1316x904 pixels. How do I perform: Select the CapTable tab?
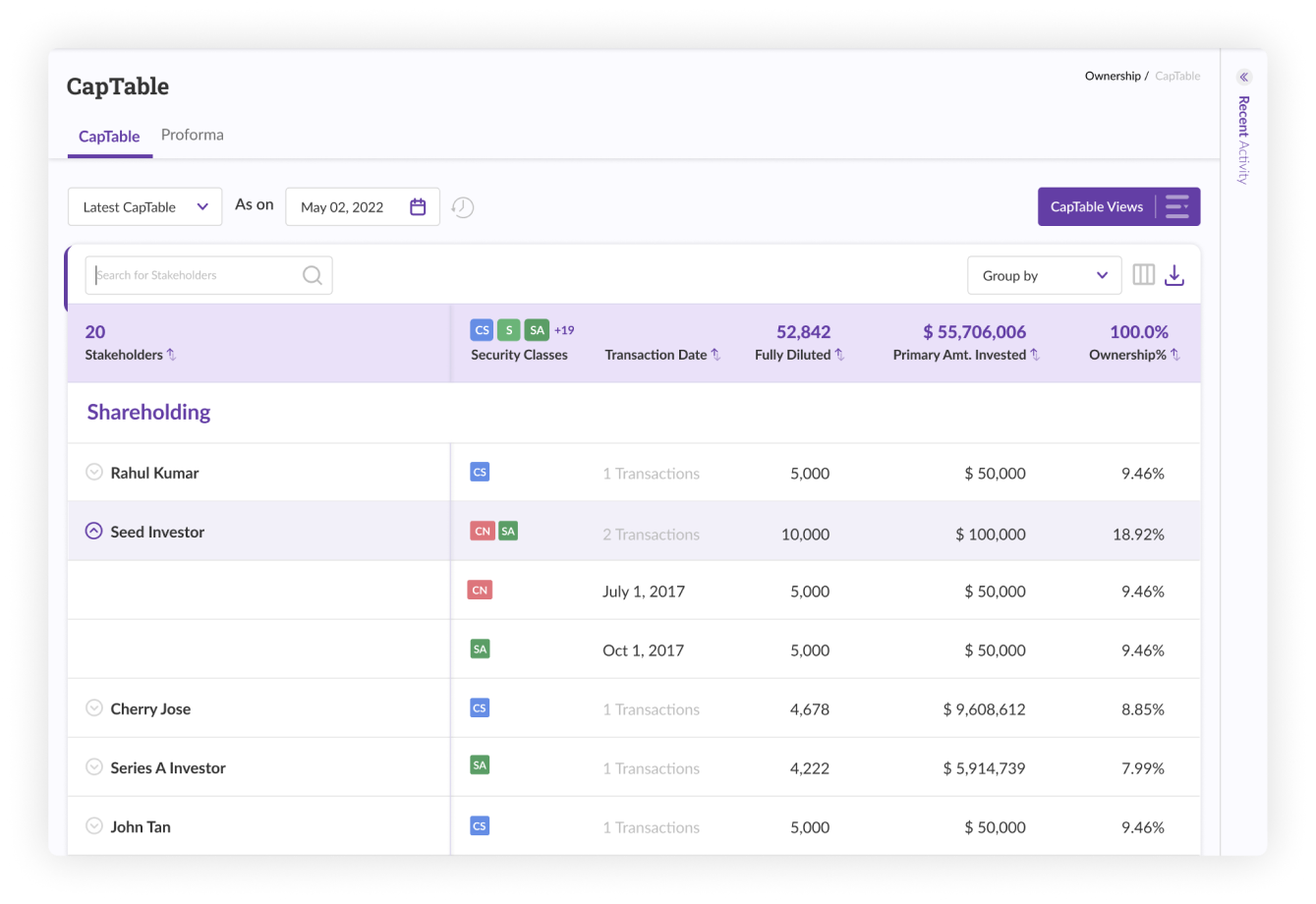[109, 137]
